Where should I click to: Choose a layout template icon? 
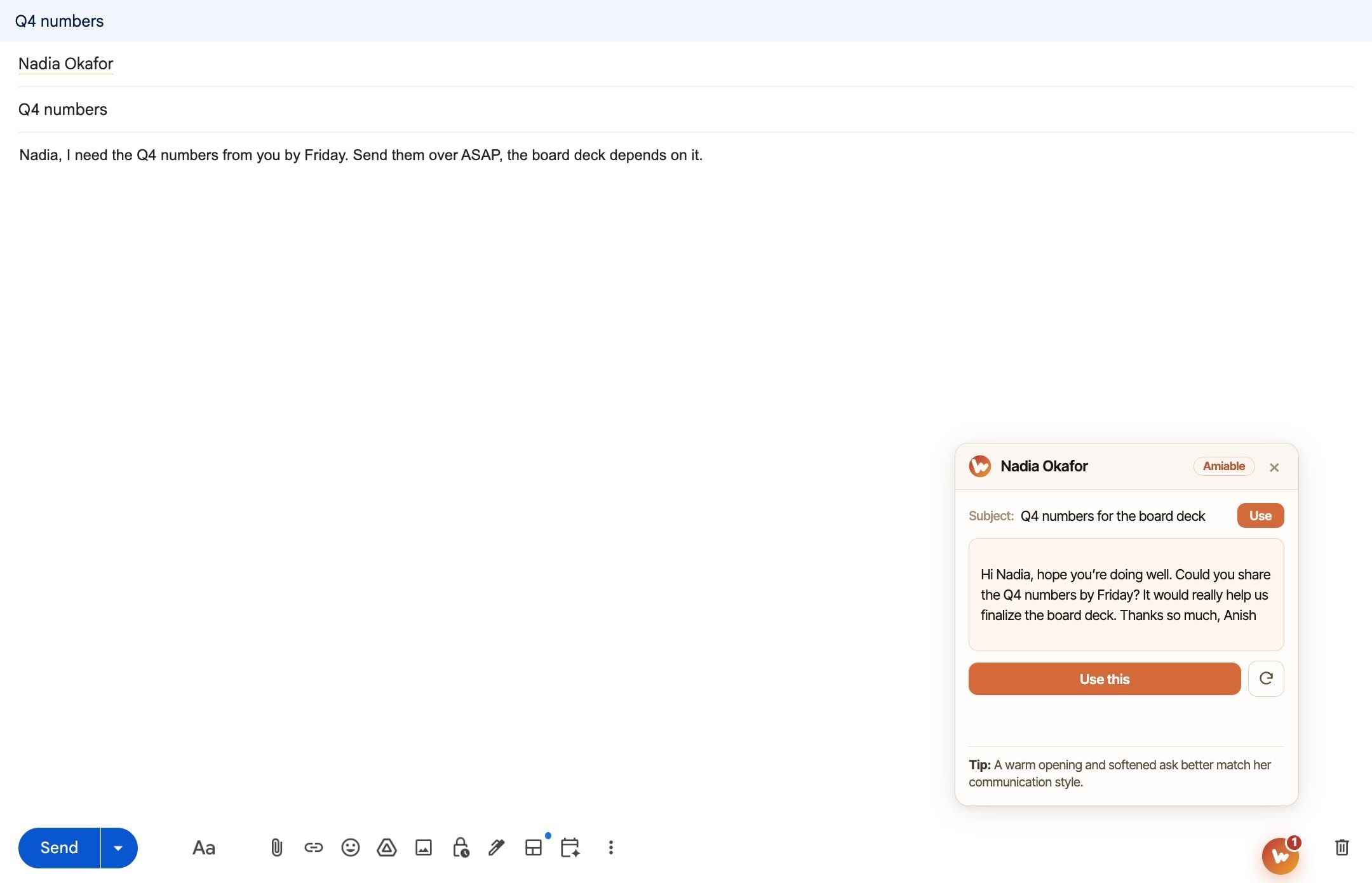point(534,847)
